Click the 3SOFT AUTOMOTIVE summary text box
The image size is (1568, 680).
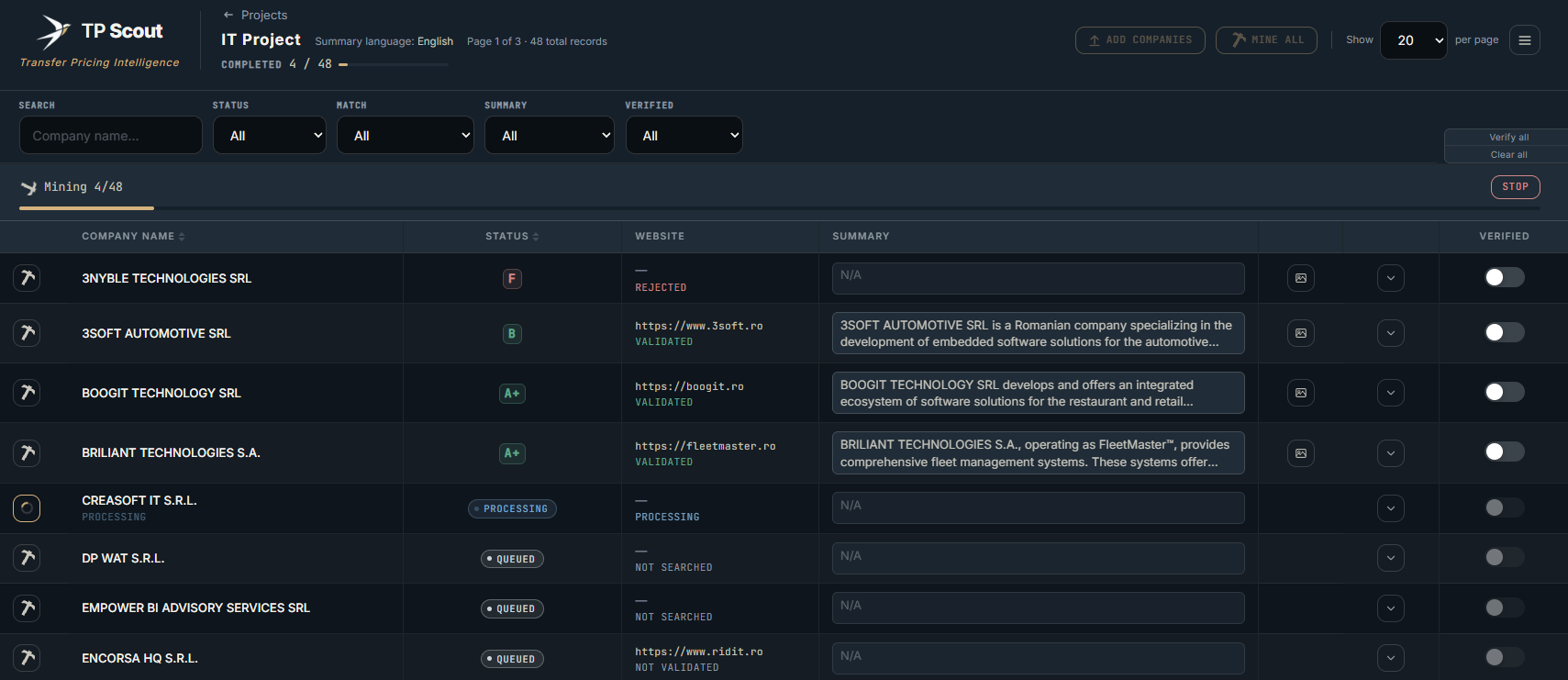(x=1038, y=333)
